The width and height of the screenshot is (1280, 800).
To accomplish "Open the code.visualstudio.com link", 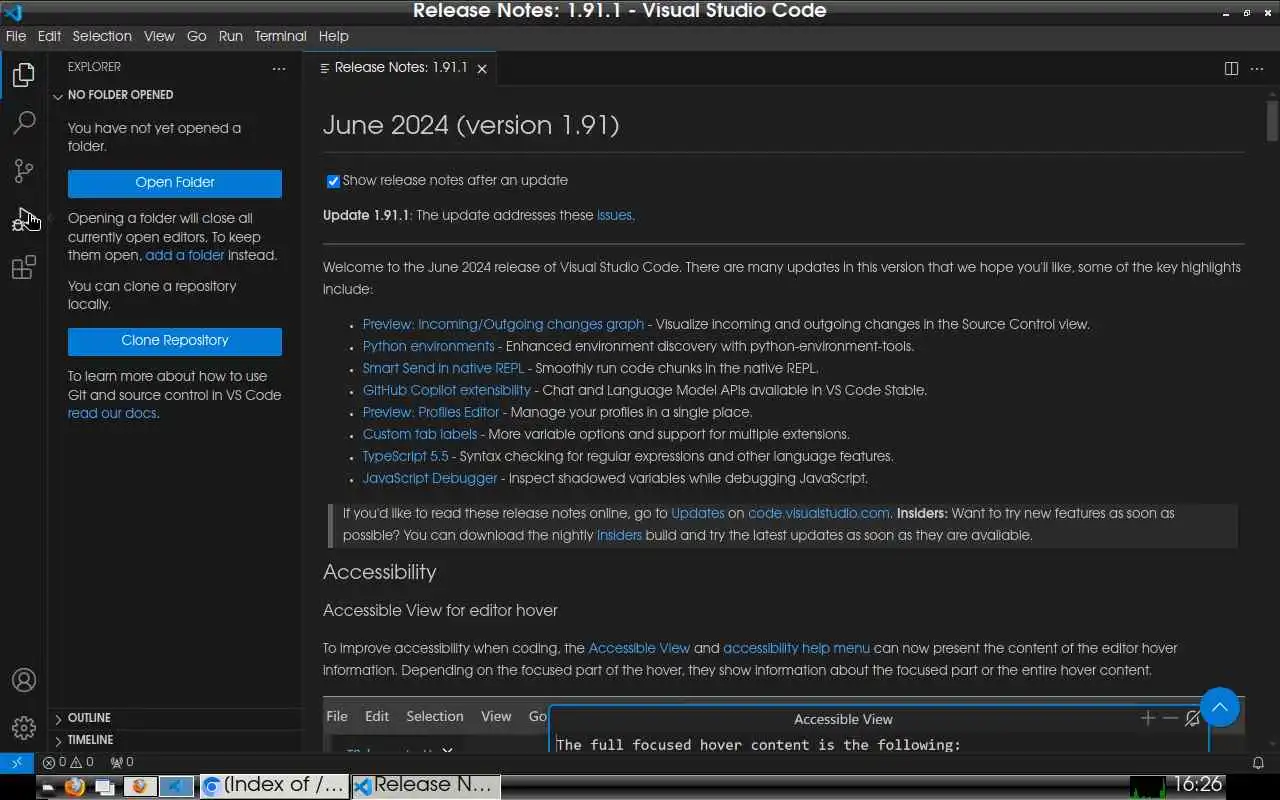I will [819, 513].
